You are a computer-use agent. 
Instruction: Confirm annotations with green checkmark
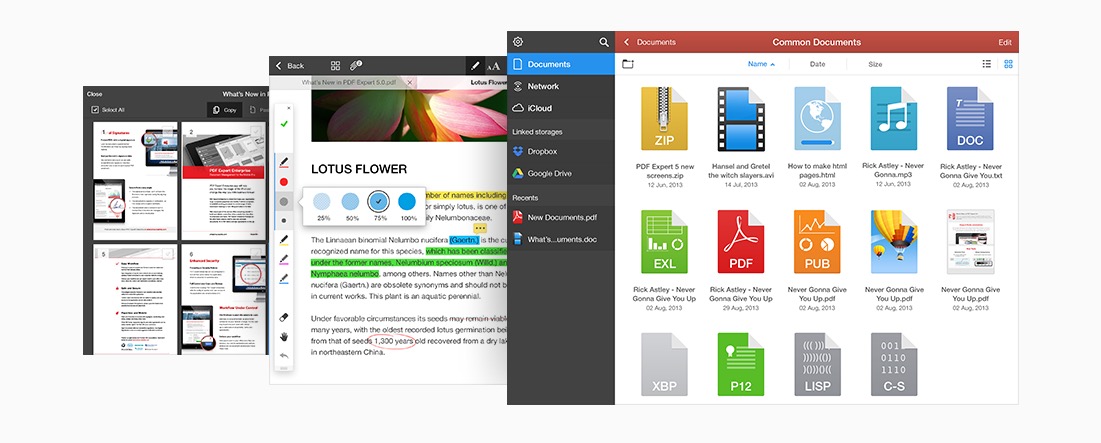tap(284, 124)
